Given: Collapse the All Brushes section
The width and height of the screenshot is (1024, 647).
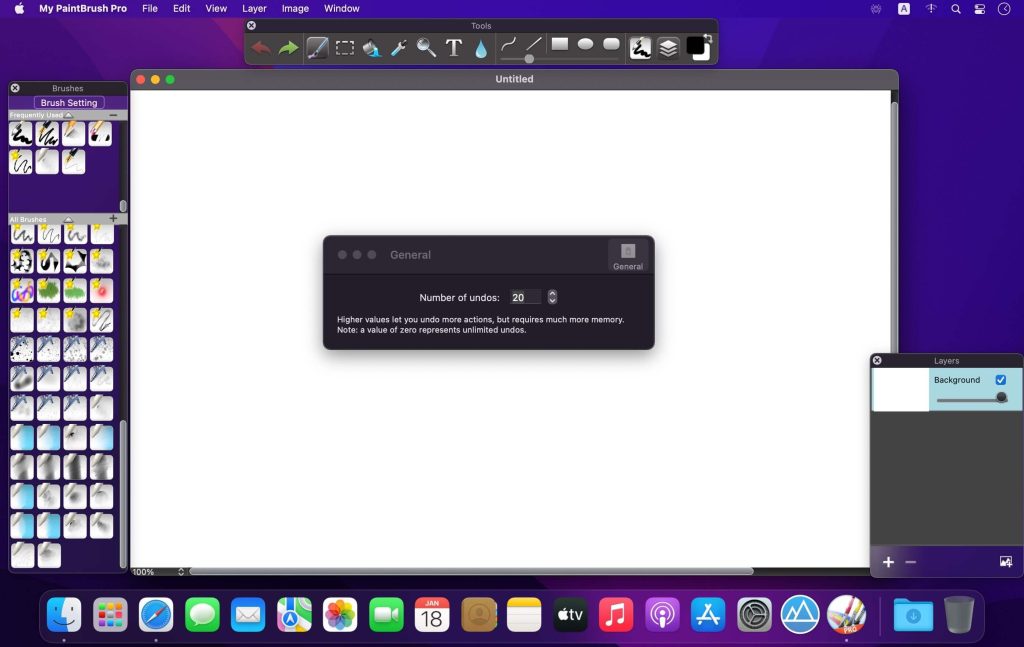Looking at the screenshot, I should tap(68, 219).
